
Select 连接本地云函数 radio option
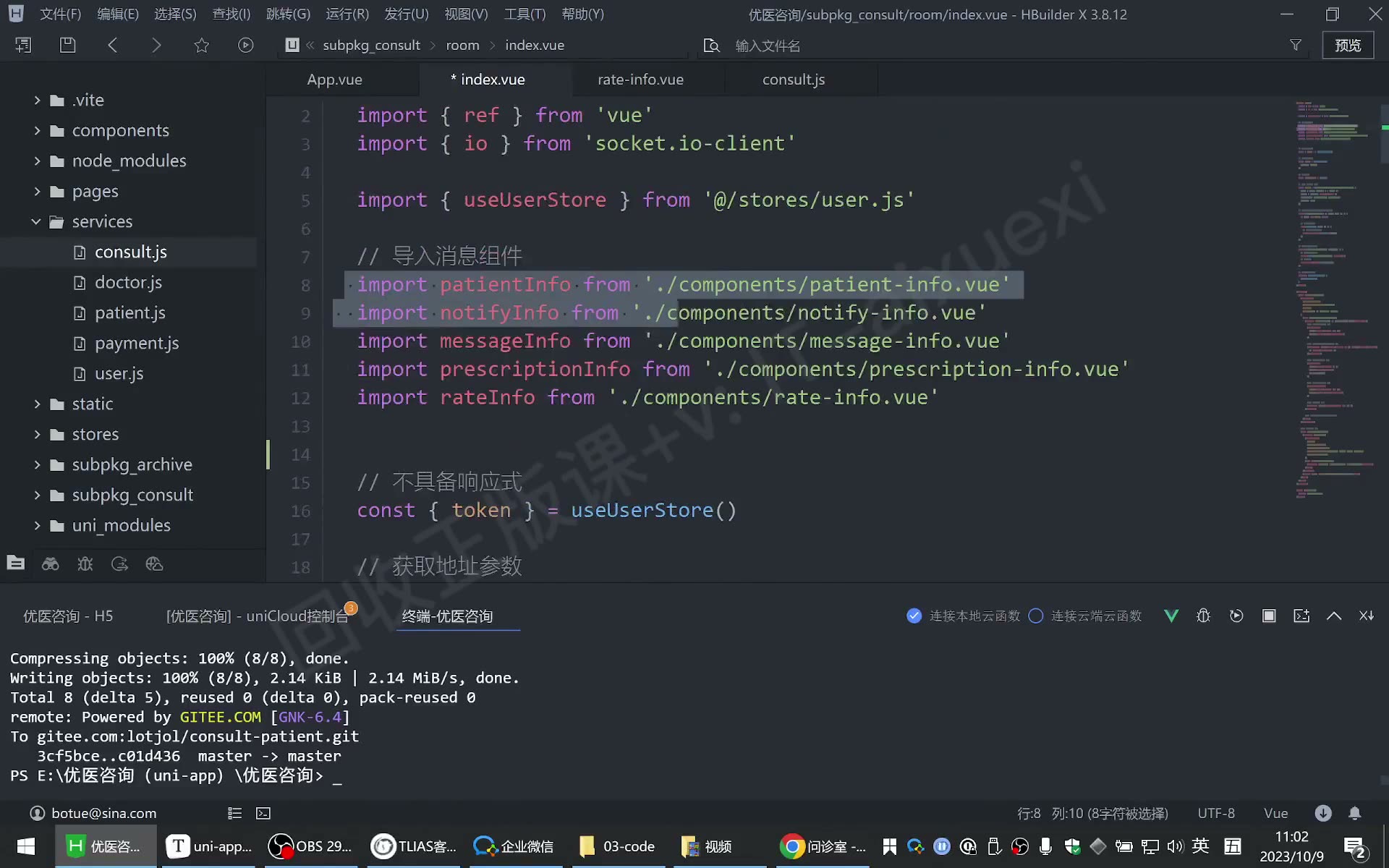pos(914,616)
